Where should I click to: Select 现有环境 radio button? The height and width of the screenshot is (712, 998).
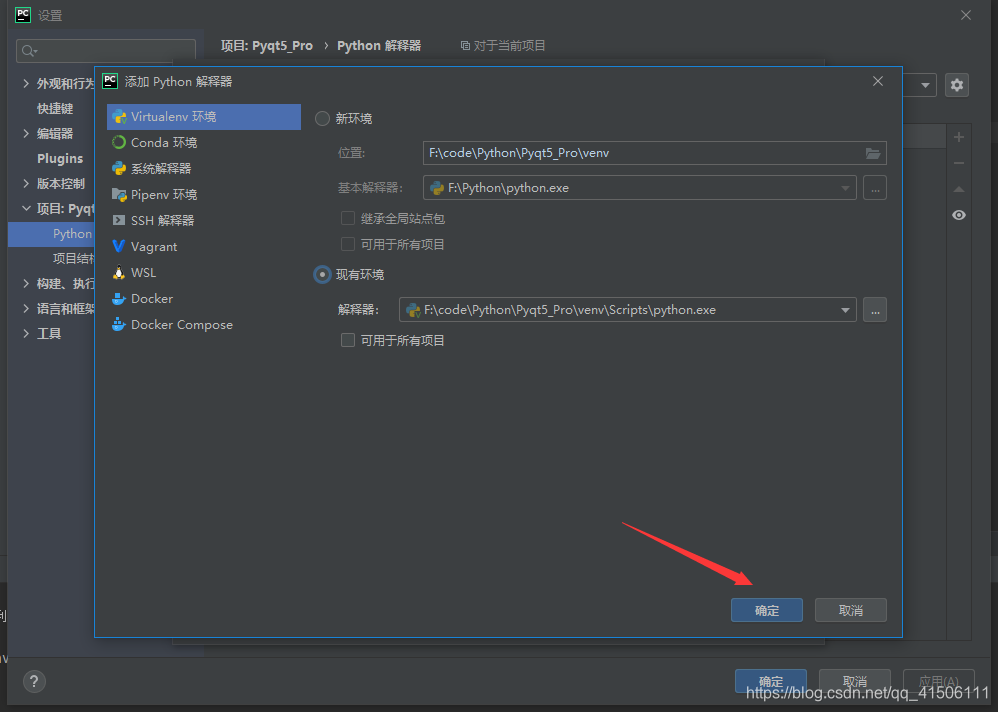pyautogui.click(x=323, y=275)
